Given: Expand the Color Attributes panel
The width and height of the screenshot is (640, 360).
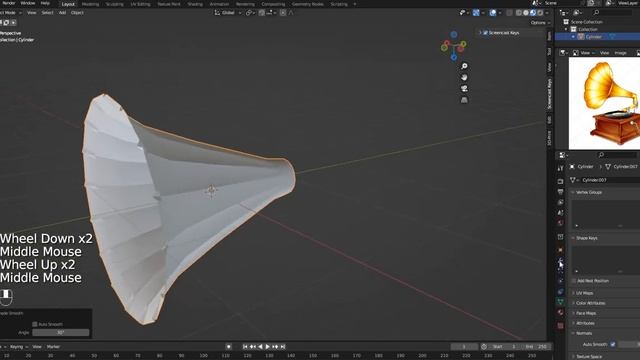Looking at the screenshot, I should pyautogui.click(x=590, y=303).
